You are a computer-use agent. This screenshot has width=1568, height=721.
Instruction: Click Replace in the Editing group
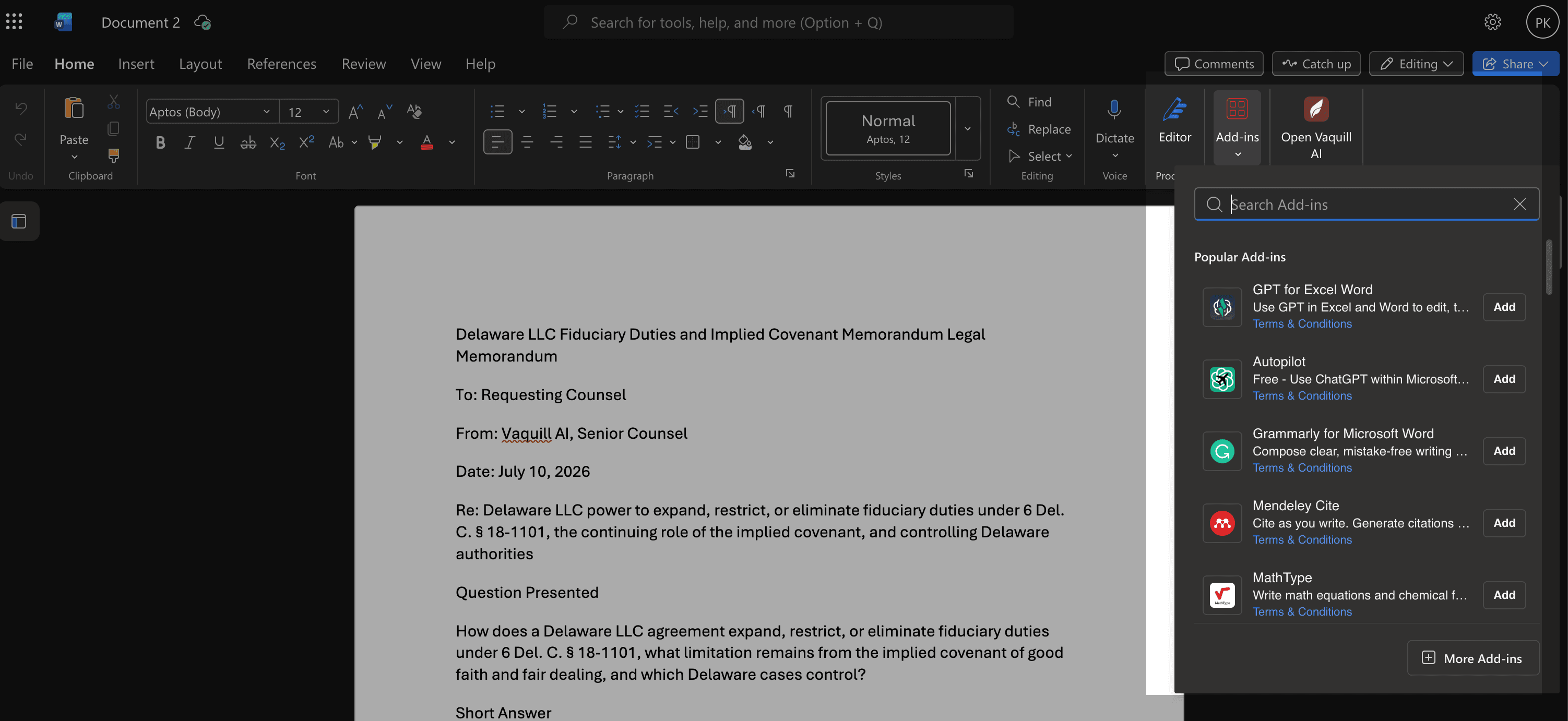1039,129
